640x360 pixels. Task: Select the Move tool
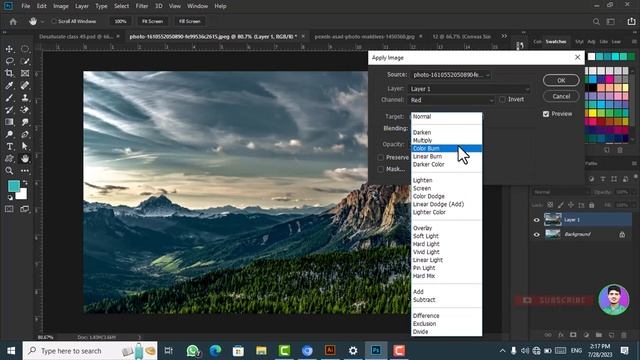click(x=9, y=49)
